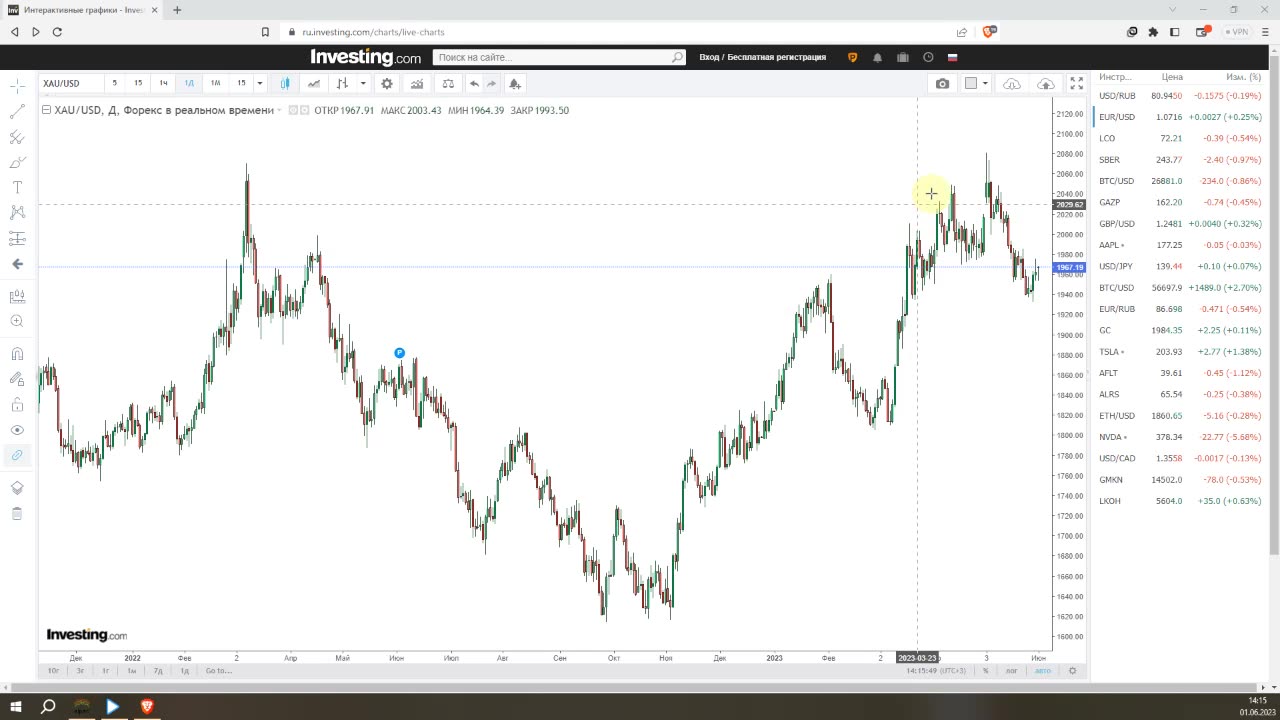Screen dimensions: 1280x720
Task: Toggle авто auto scale
Action: pos(1042,670)
